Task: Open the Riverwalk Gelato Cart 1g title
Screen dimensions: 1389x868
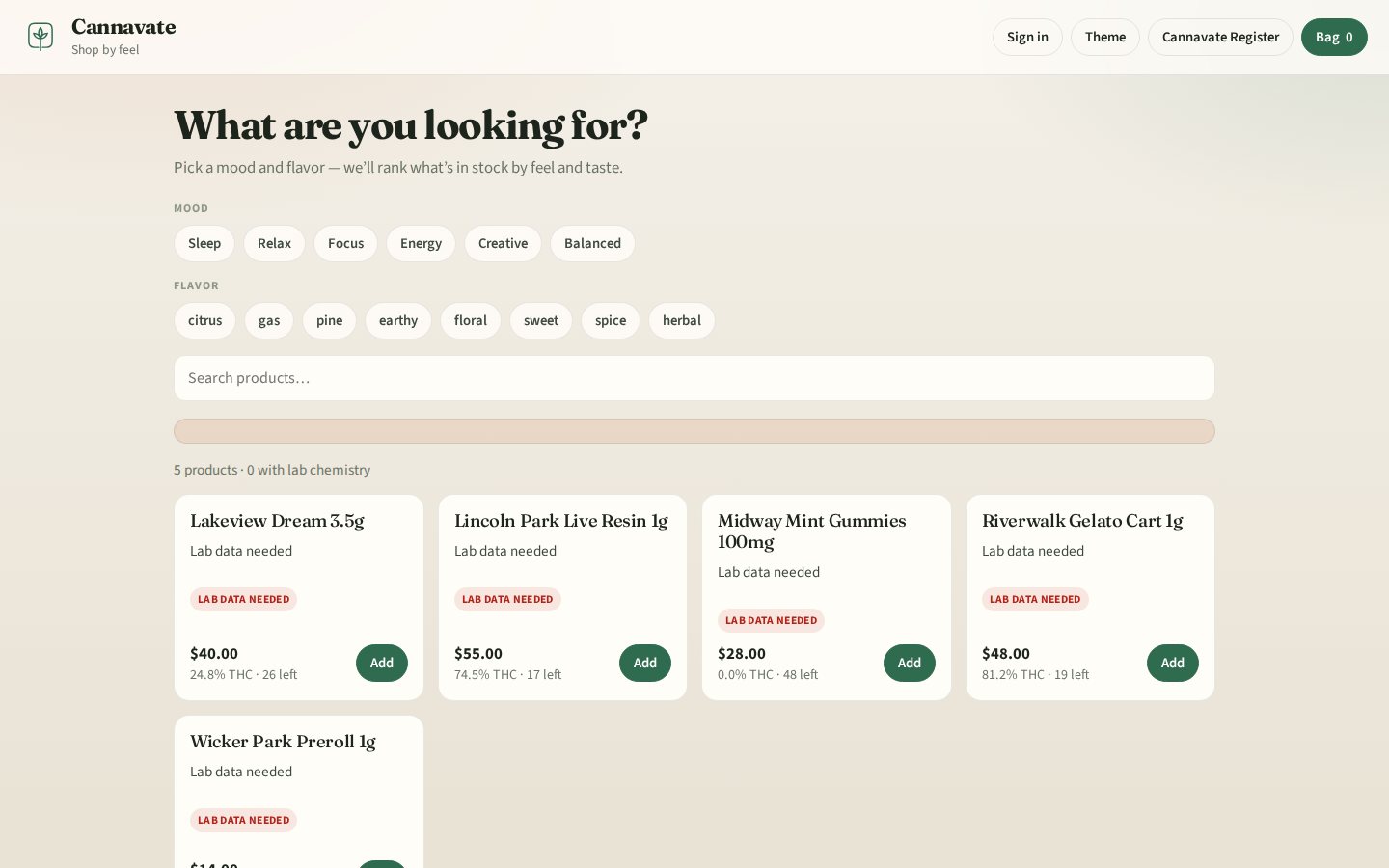Action: (1082, 521)
